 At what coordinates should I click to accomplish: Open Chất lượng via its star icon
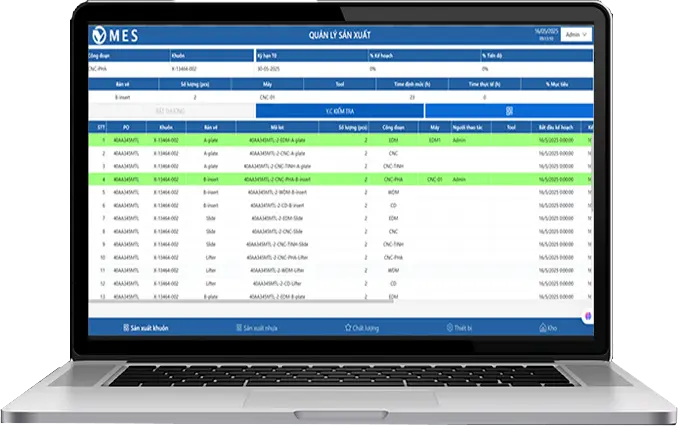pyautogui.click(x=346, y=327)
